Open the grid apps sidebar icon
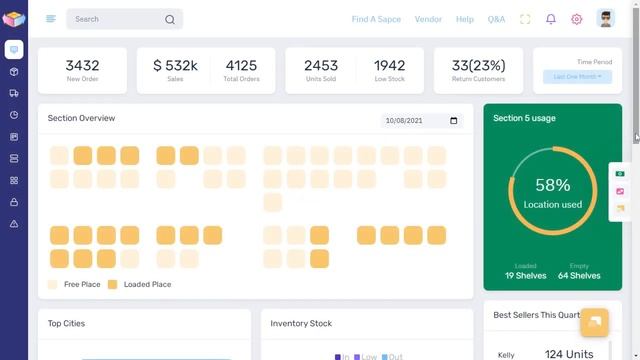This screenshot has height=360, width=640. click(14, 180)
